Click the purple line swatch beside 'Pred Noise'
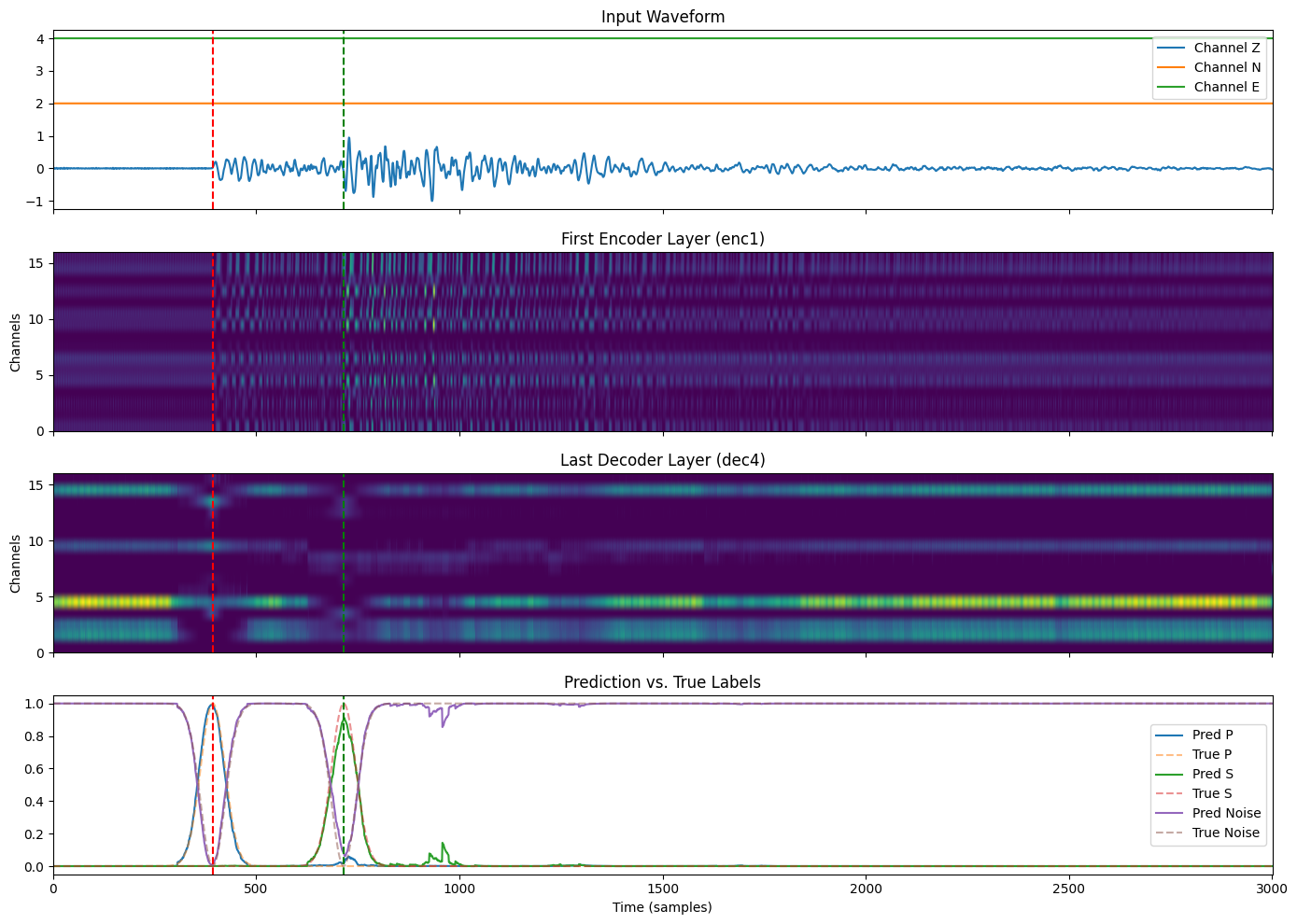The image size is (1297, 924). 1169,813
